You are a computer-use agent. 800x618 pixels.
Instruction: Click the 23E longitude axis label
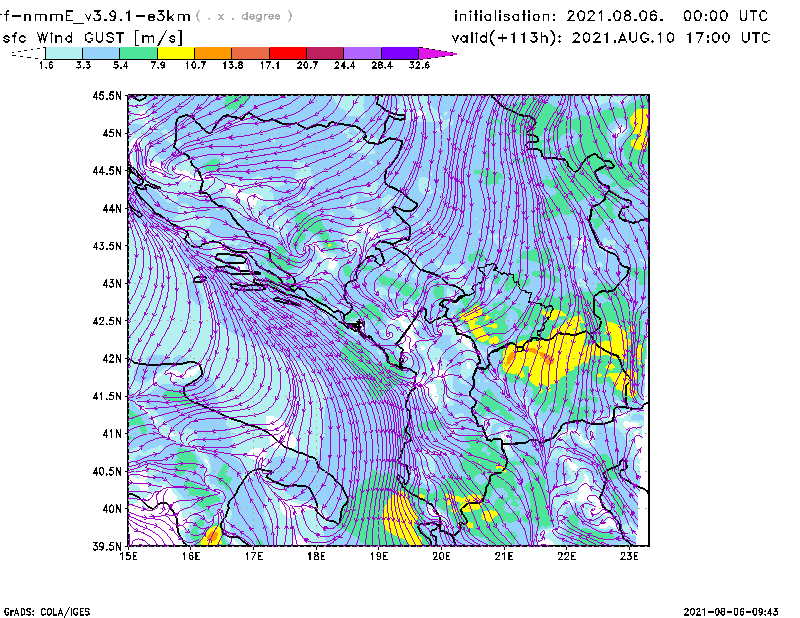point(630,557)
